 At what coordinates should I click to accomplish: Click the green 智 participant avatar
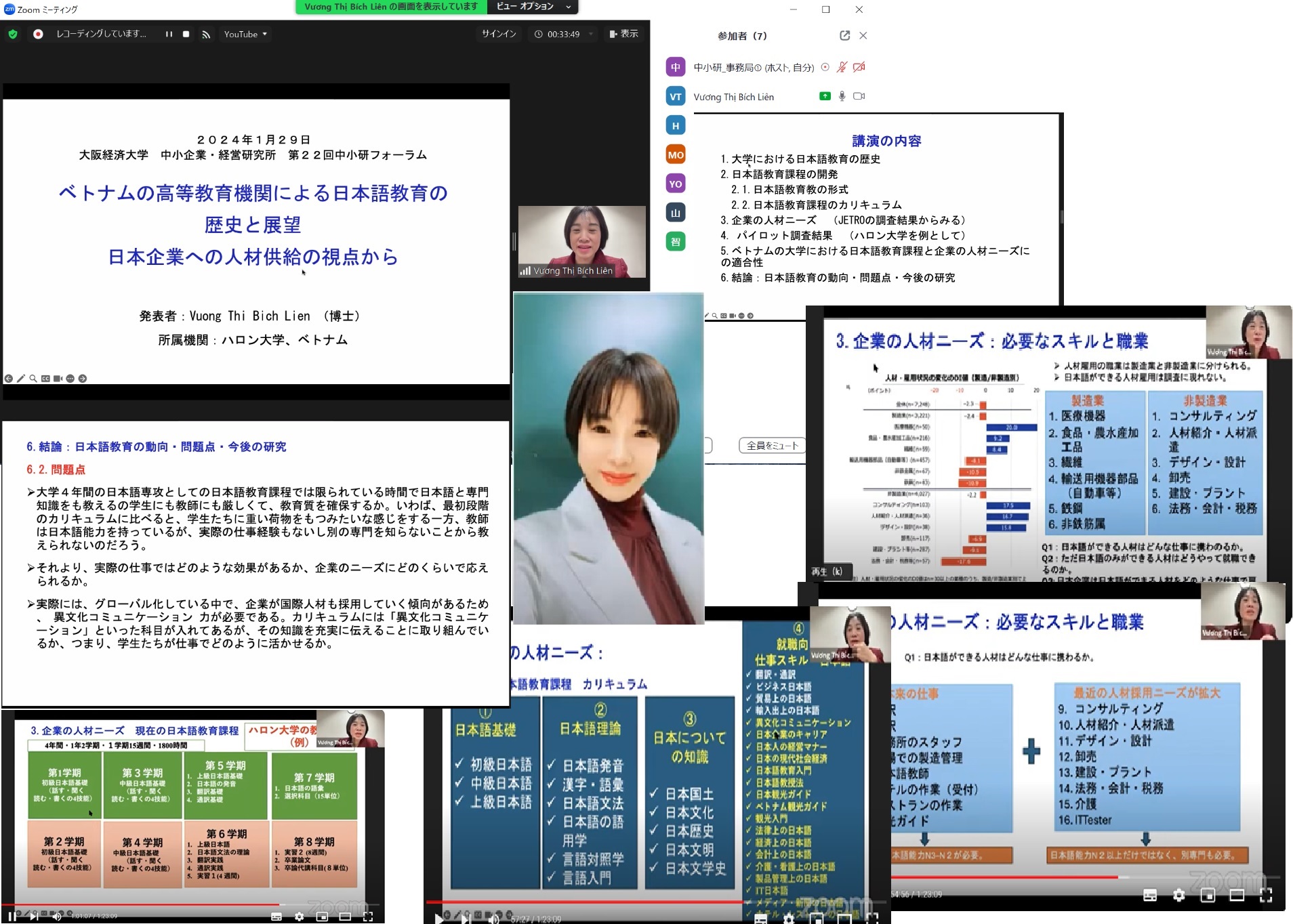pyautogui.click(x=676, y=242)
